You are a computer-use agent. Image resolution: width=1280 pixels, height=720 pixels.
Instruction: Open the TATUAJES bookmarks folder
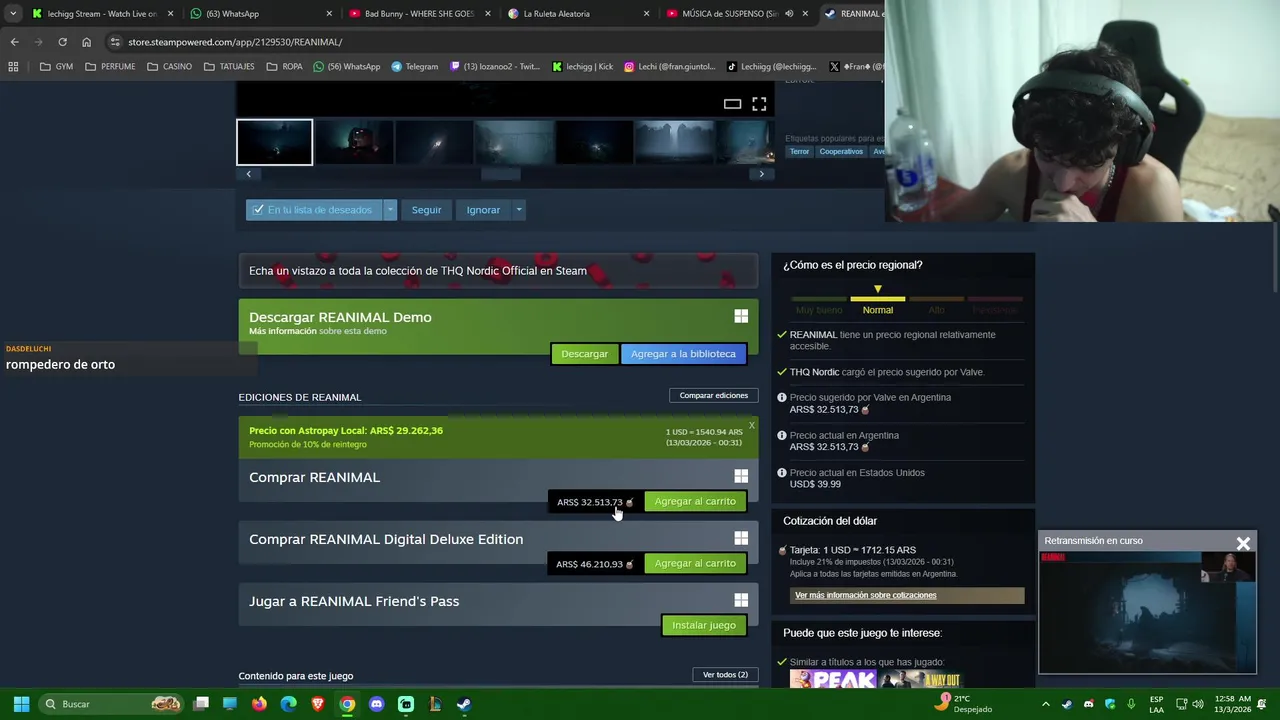tap(229, 67)
